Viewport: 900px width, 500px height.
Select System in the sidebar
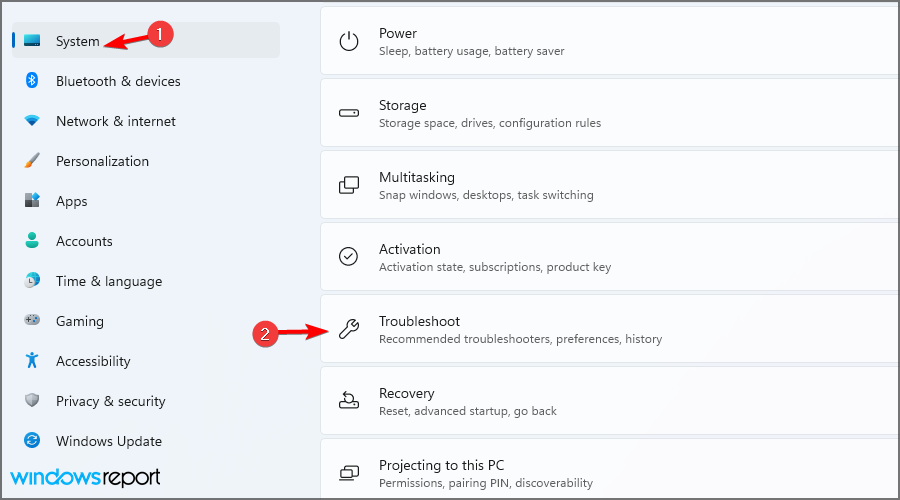(146, 40)
